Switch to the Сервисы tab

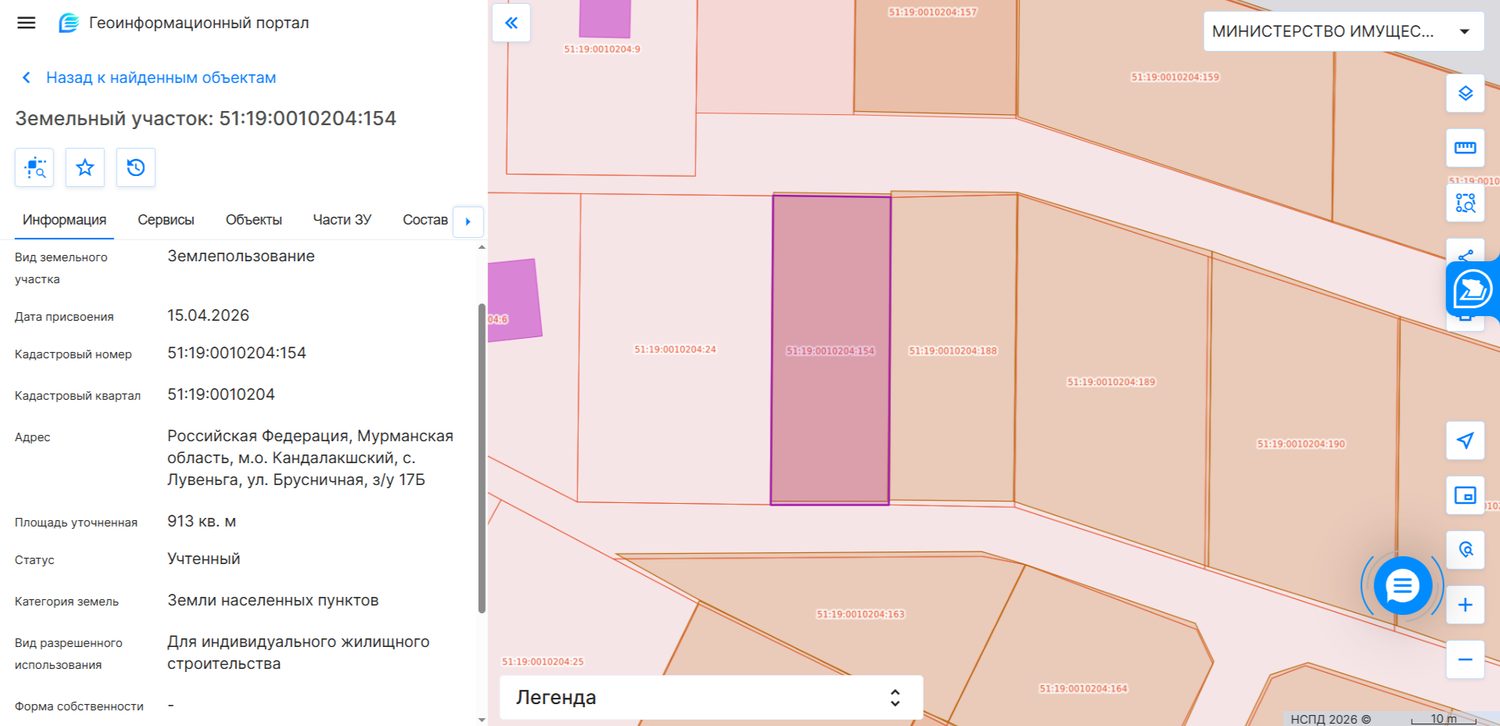click(x=166, y=220)
